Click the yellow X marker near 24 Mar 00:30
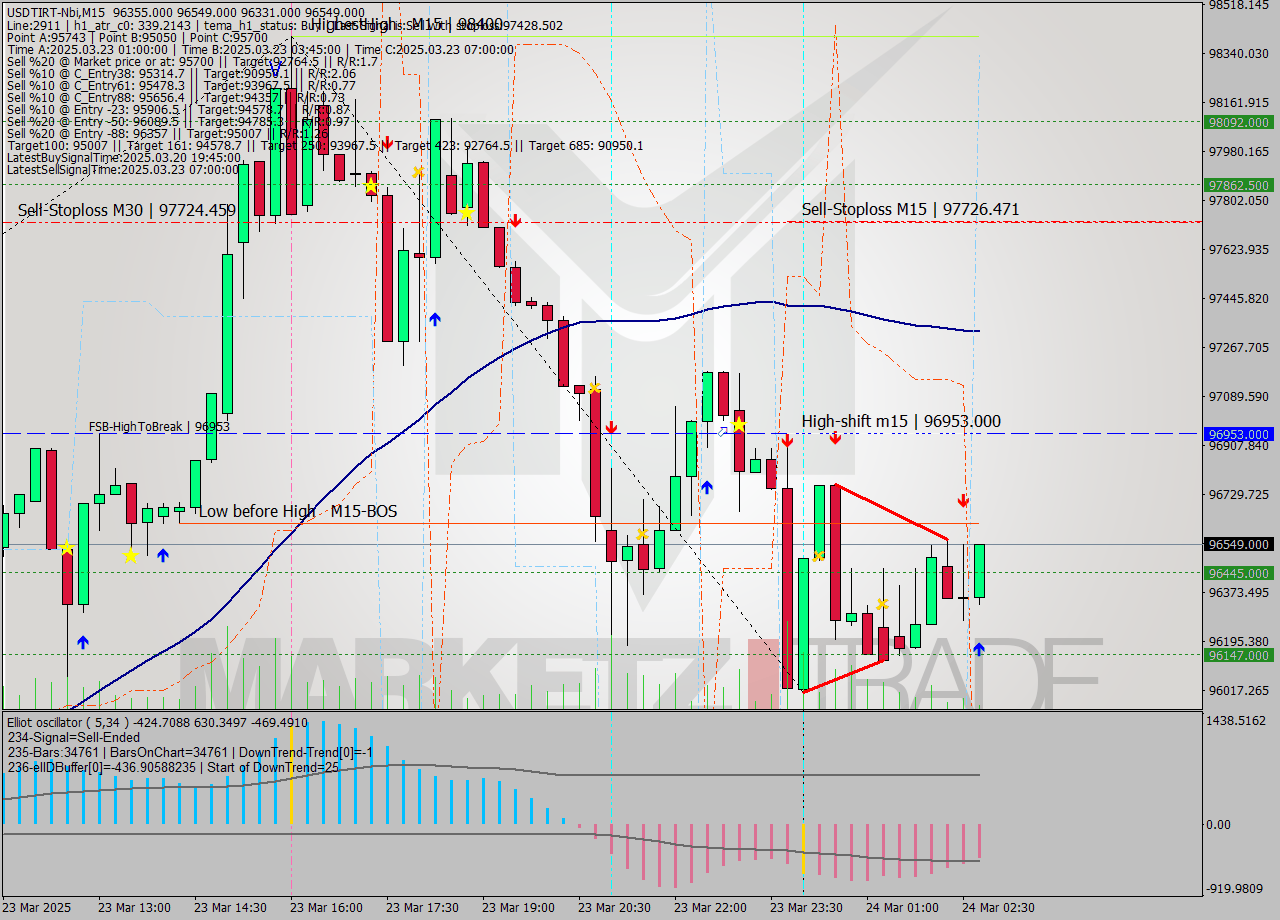This screenshot has width=1280, height=920. 883,603
